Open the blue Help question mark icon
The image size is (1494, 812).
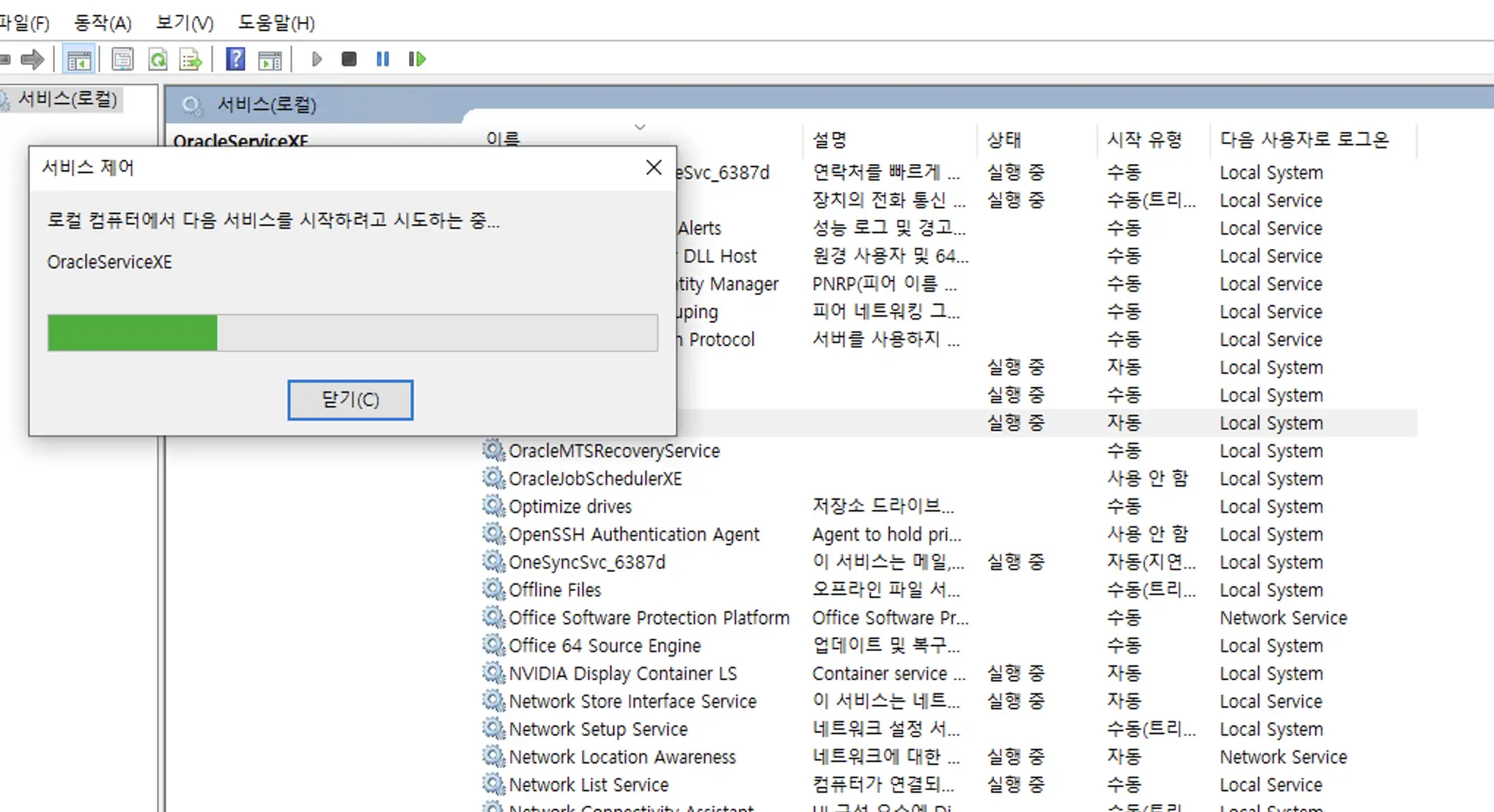tap(235, 59)
